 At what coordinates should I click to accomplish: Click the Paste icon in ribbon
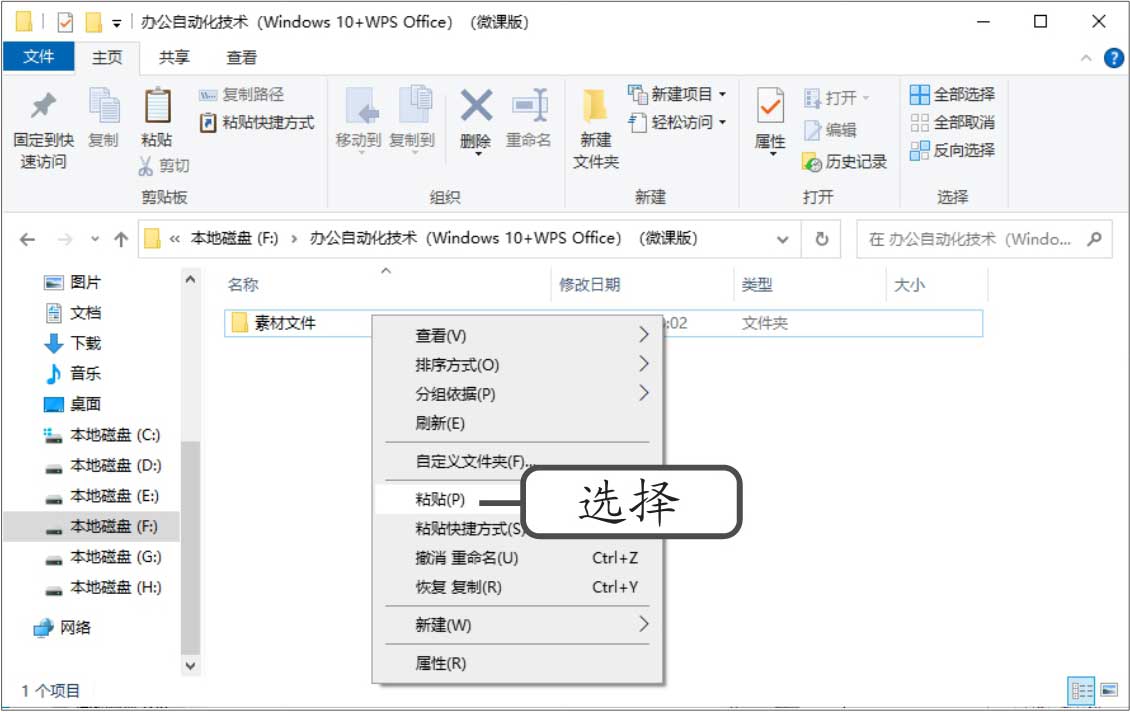(x=156, y=108)
